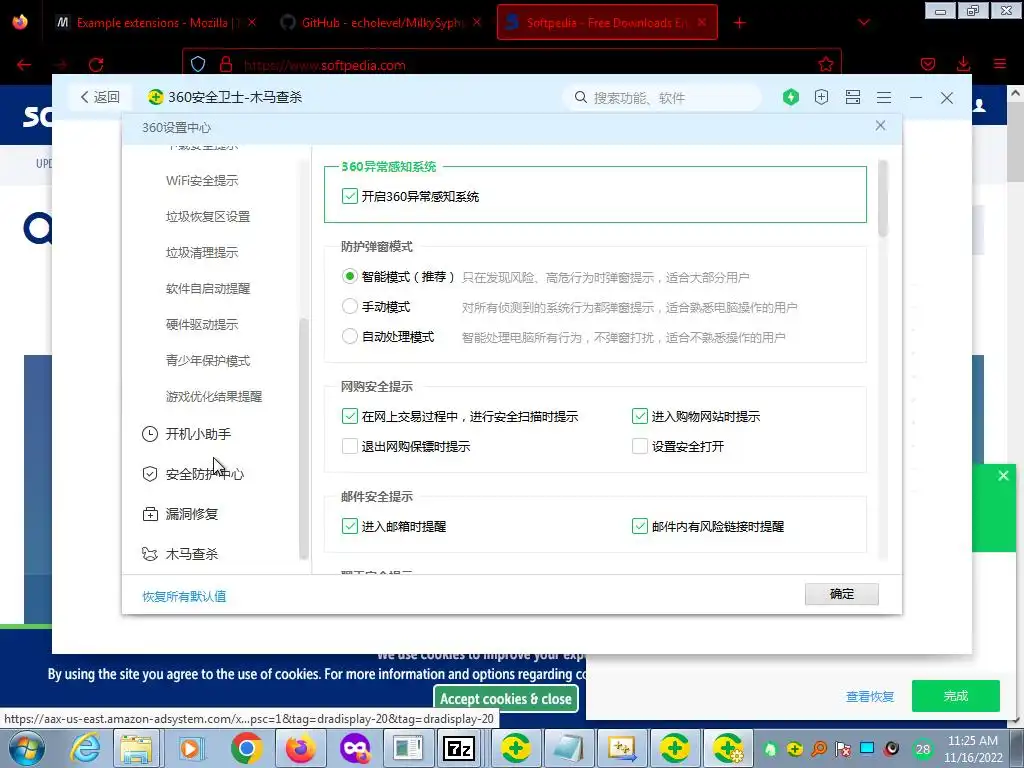This screenshot has height=768, width=1024.
Task: Click the green 完成 button
Action: coord(955,696)
